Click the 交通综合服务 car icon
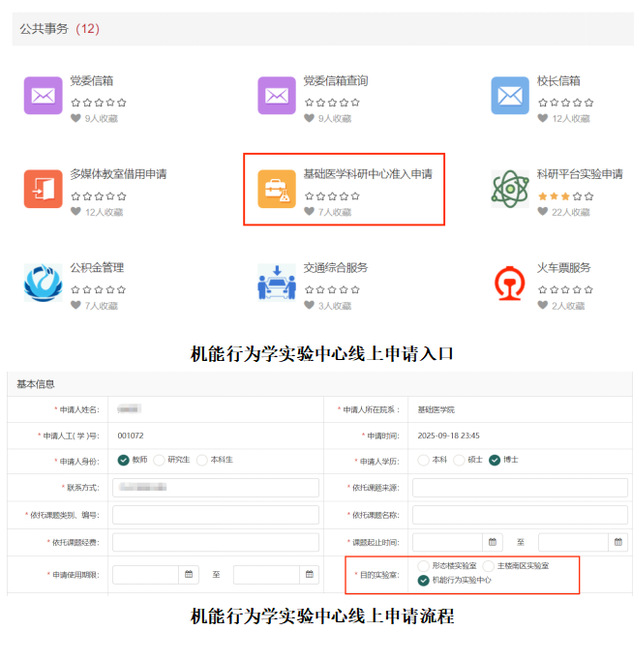Screen dimensions: 639x661 pyautogui.click(x=277, y=283)
